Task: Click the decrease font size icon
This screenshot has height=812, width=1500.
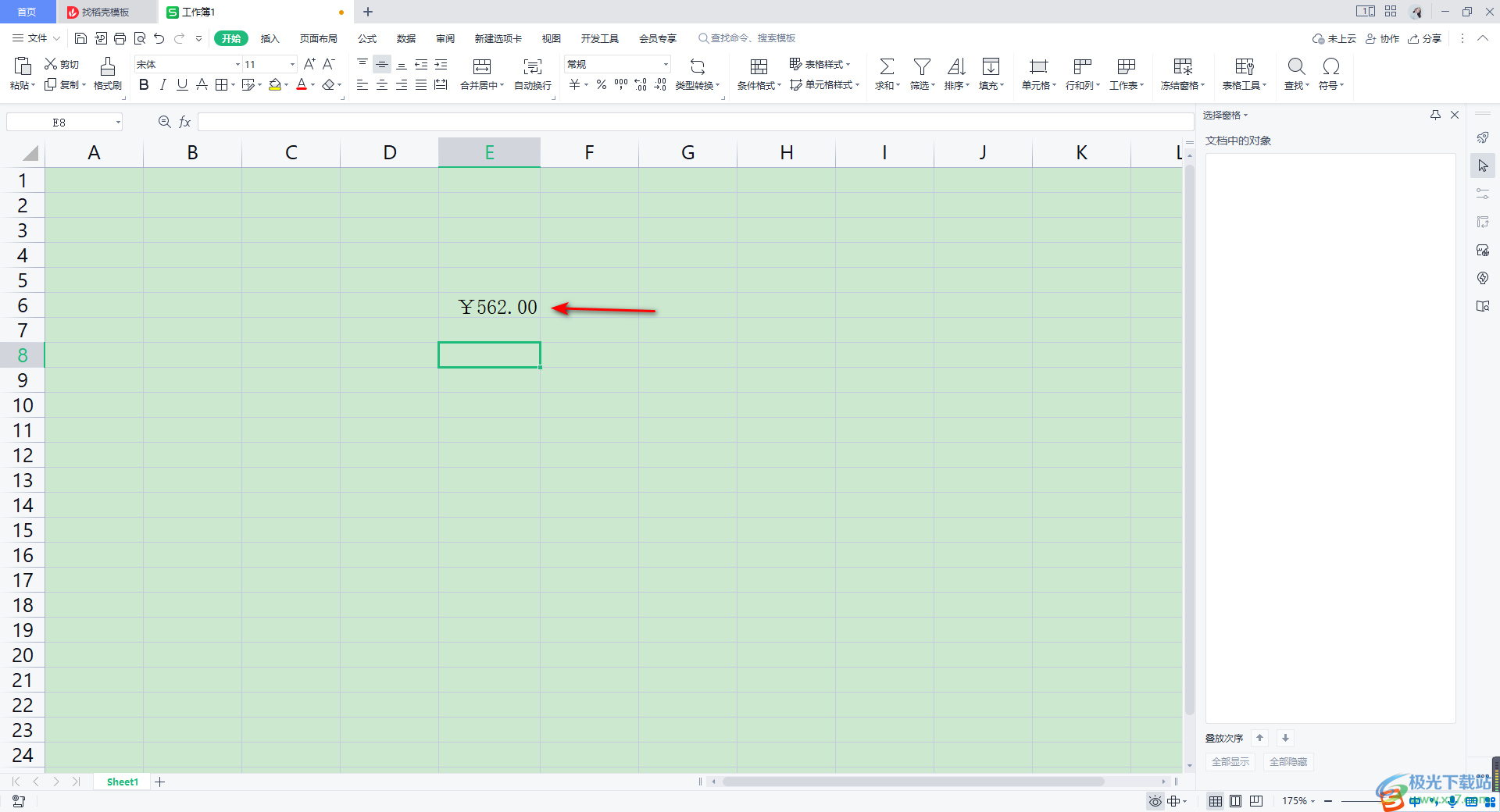Action: point(329,64)
